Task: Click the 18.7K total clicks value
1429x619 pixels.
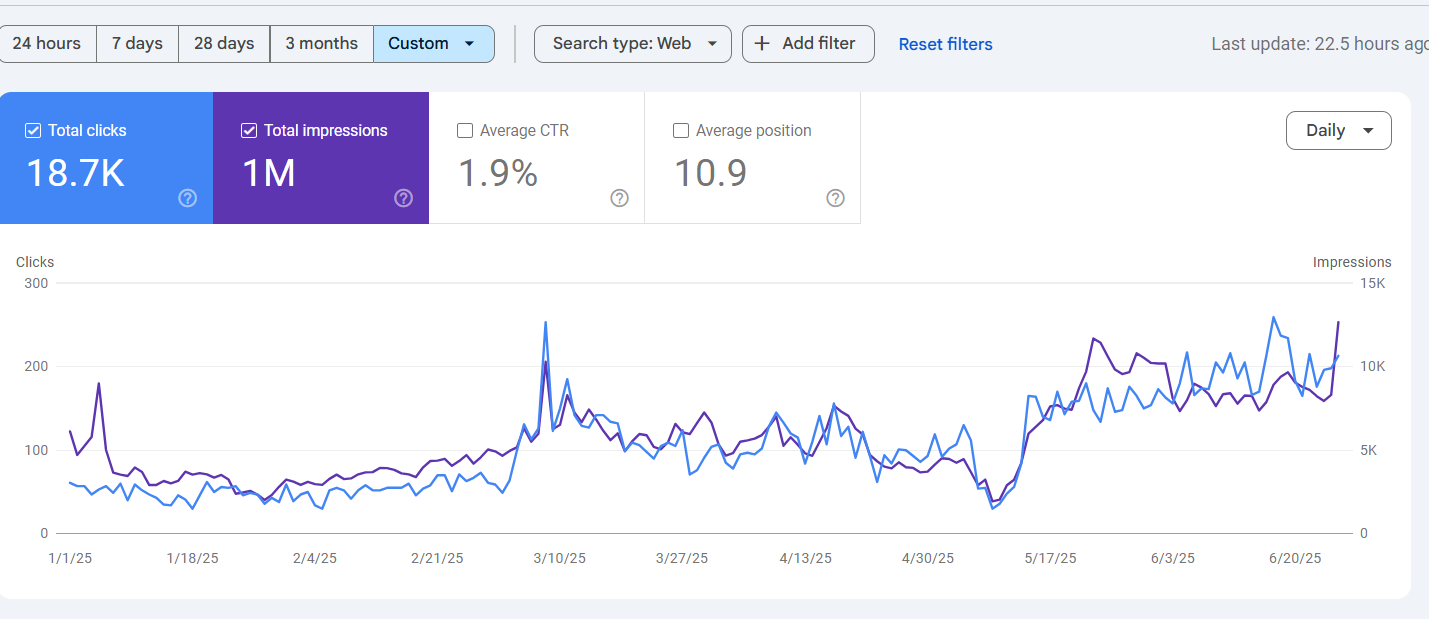Action: tap(75, 174)
